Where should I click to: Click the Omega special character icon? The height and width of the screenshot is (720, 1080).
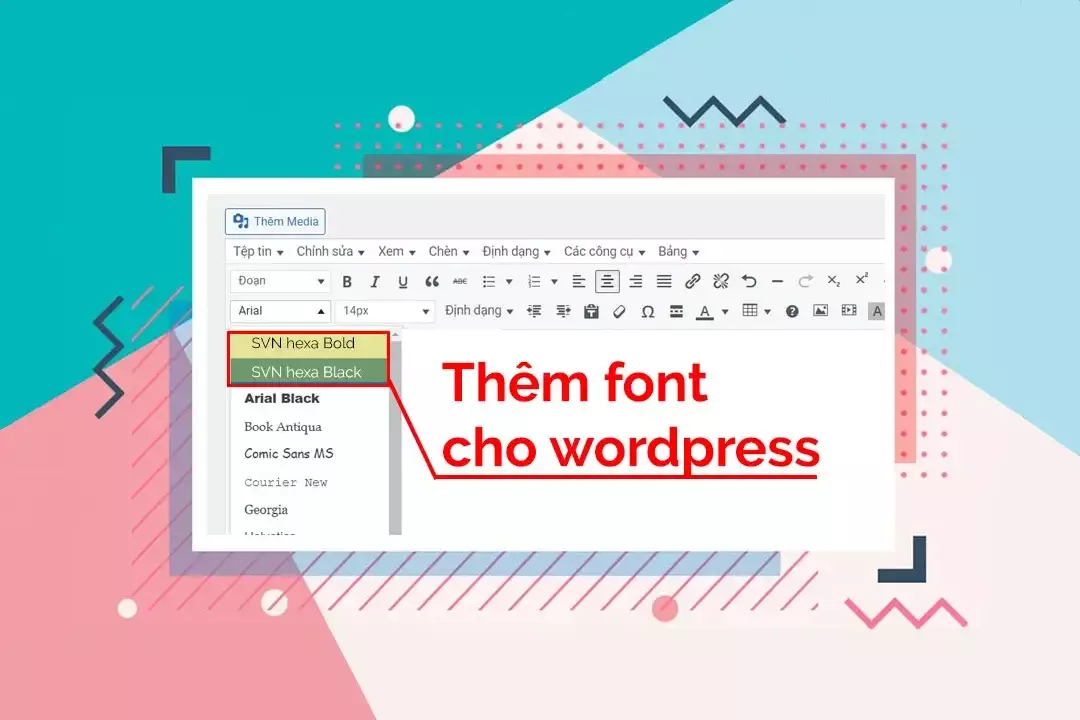[x=647, y=312]
